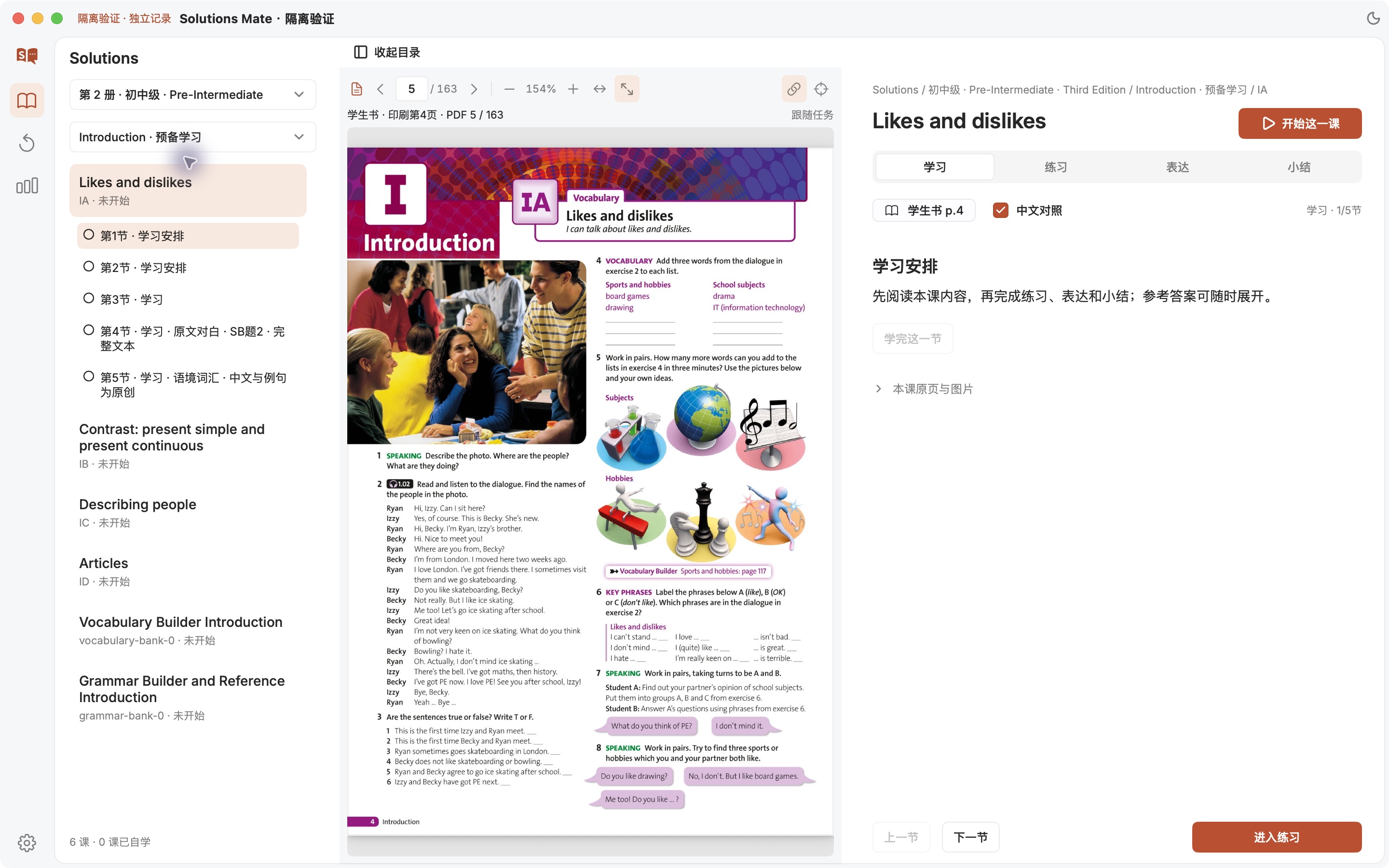
Task: Switch to the 练习 tab
Action: tap(1056, 167)
